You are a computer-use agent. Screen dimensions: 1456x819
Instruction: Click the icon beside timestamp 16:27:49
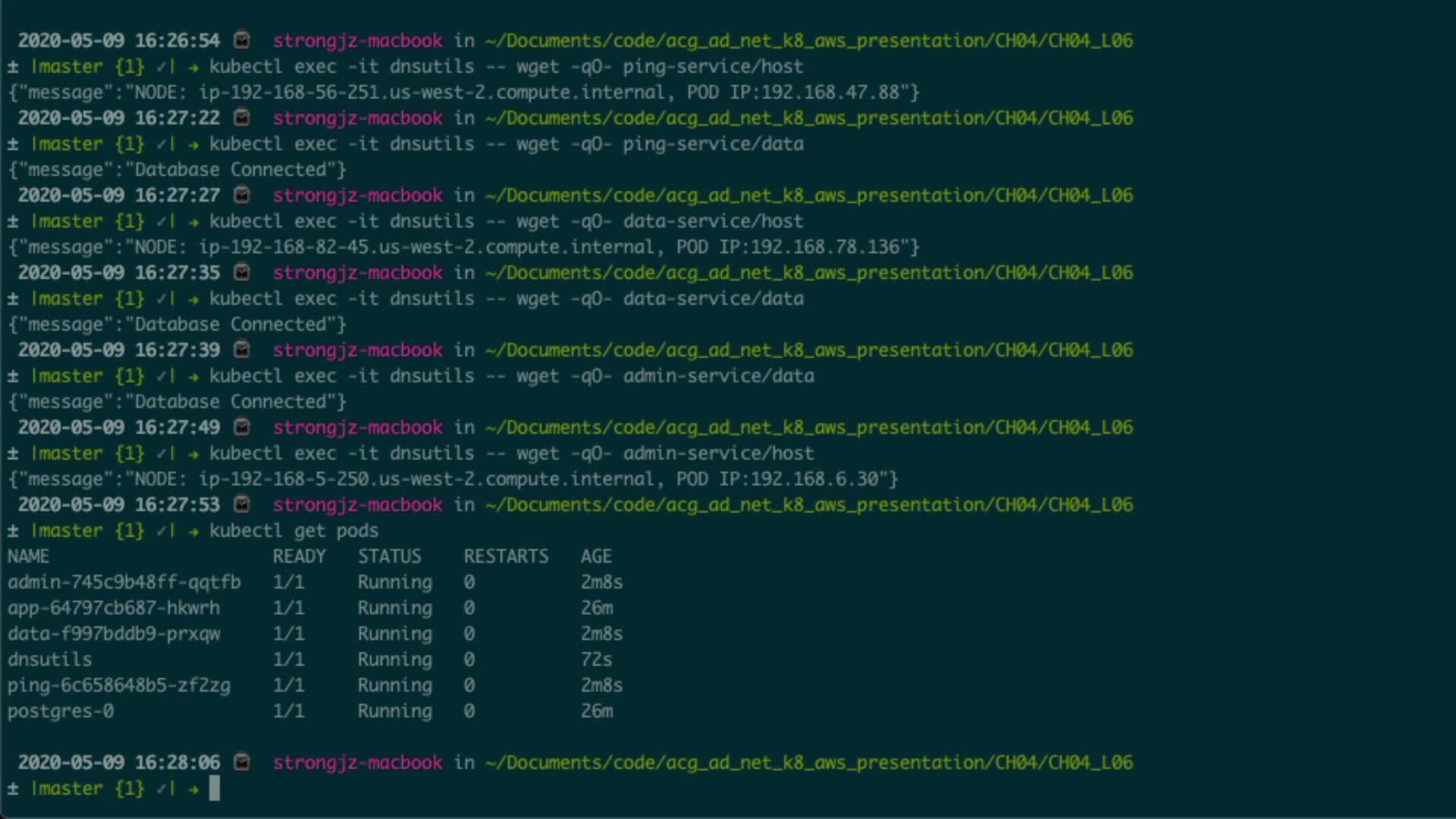242,427
